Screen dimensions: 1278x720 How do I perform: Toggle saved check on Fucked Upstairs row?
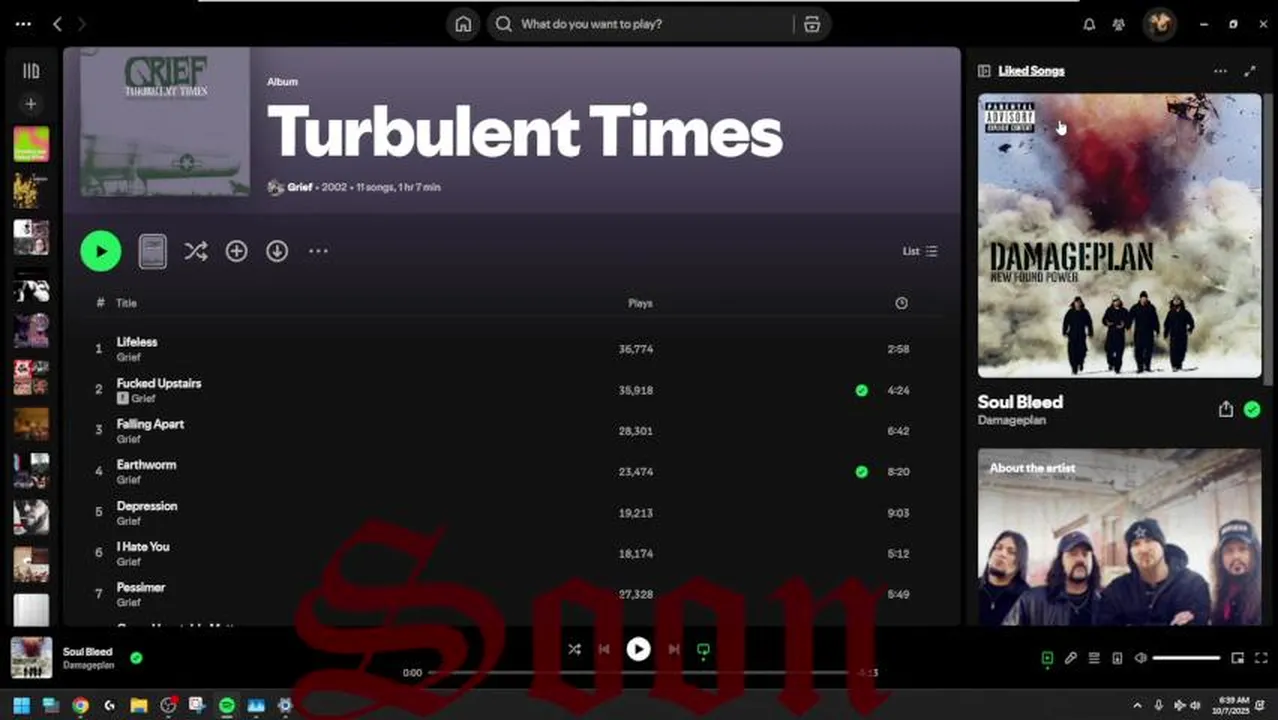(x=861, y=390)
